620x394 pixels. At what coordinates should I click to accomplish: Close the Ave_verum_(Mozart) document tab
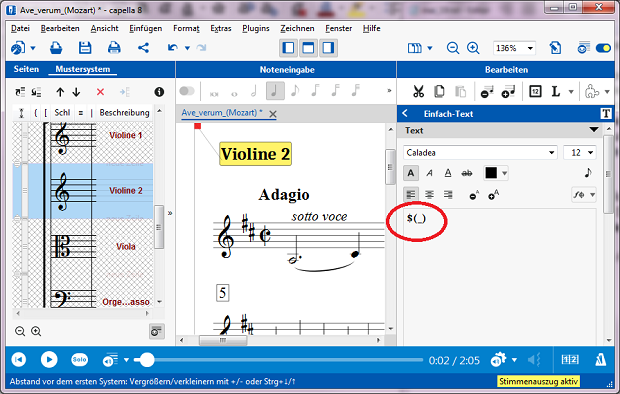coord(273,114)
